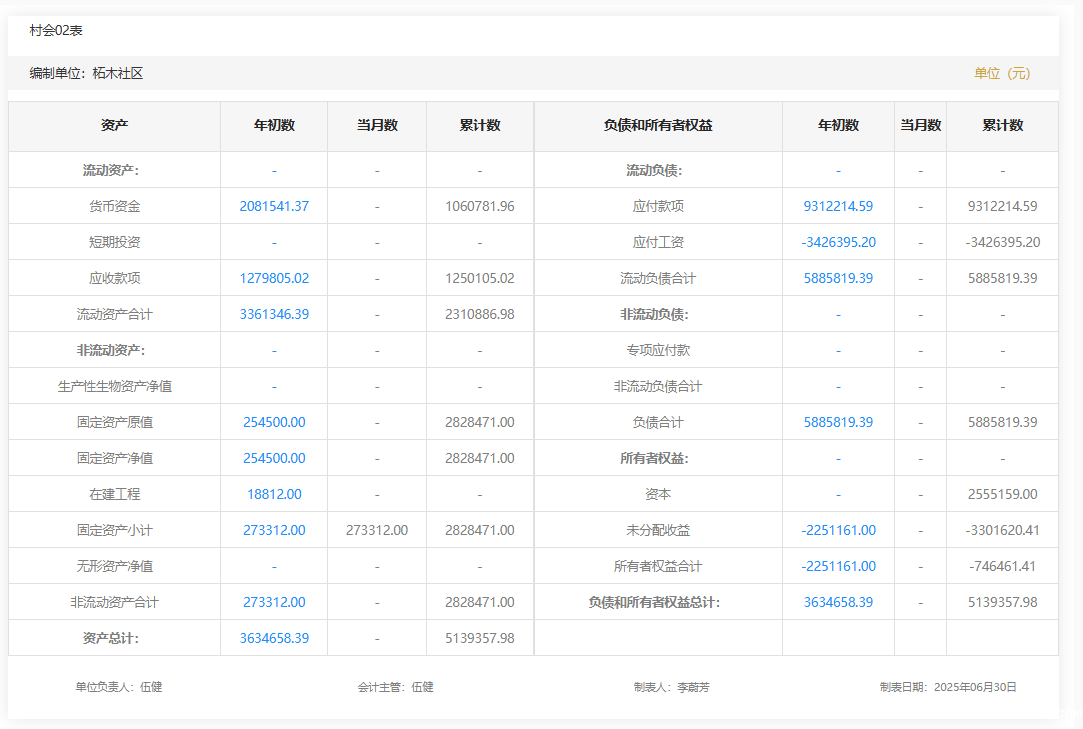Click the 应收款项 year-start value 1279805.02
The height and width of the screenshot is (729, 1083).
click(274, 278)
